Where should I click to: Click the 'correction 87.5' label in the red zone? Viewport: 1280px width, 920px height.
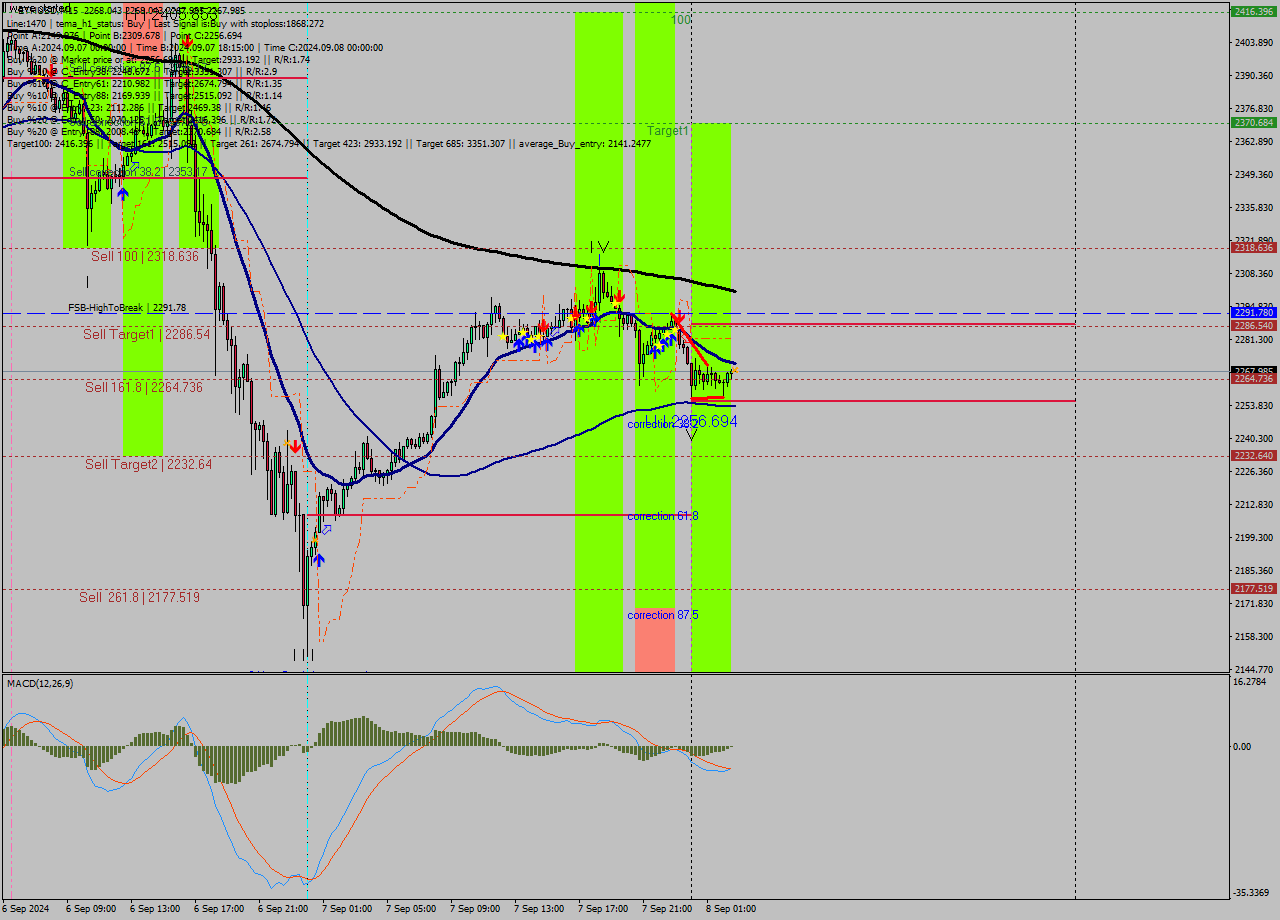662,615
